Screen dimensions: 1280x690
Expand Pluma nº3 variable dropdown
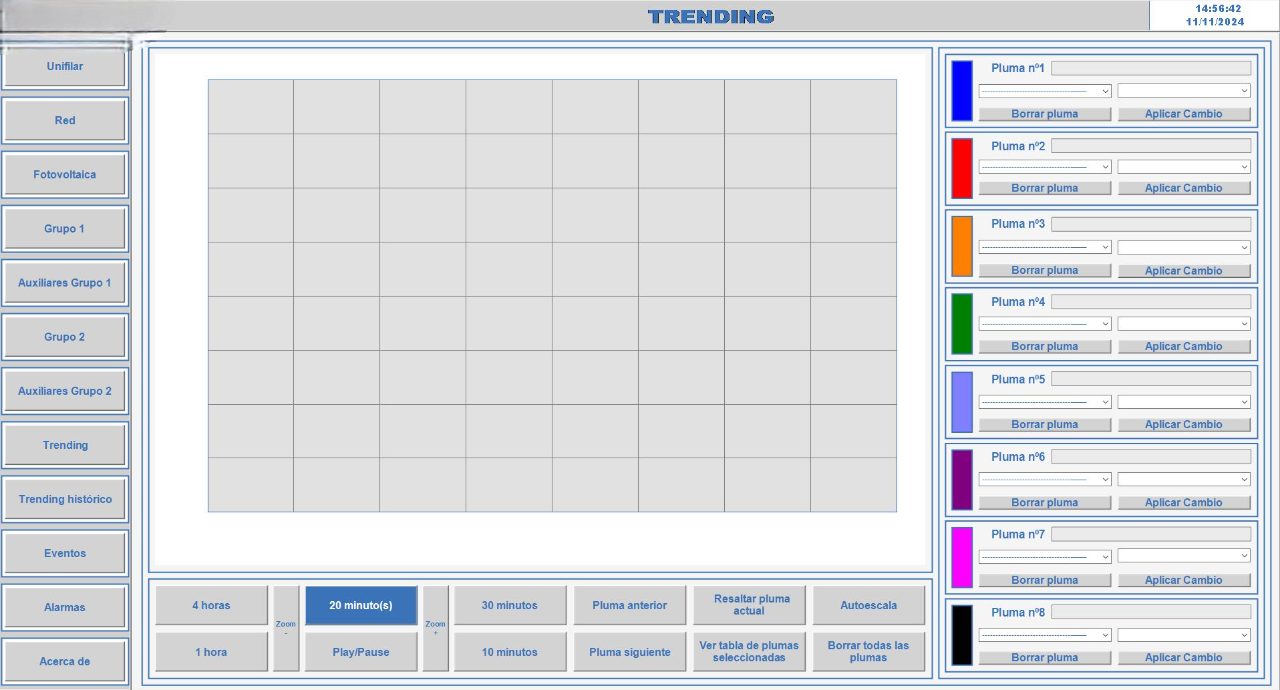pyautogui.click(x=1184, y=247)
